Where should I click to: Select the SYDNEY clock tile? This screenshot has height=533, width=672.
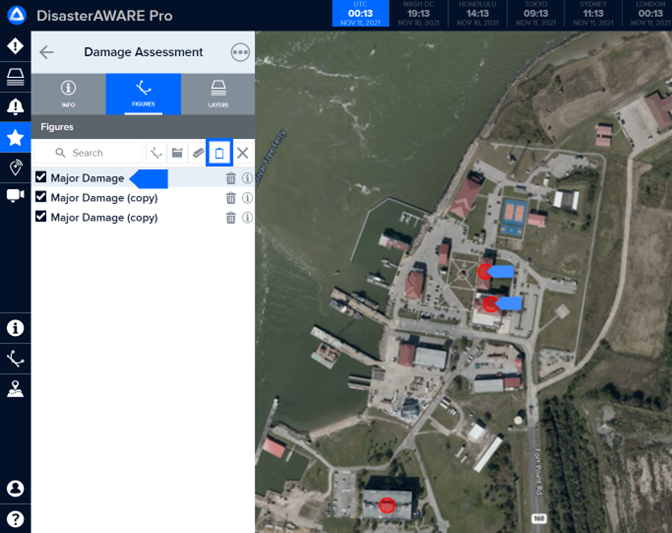(593, 13)
